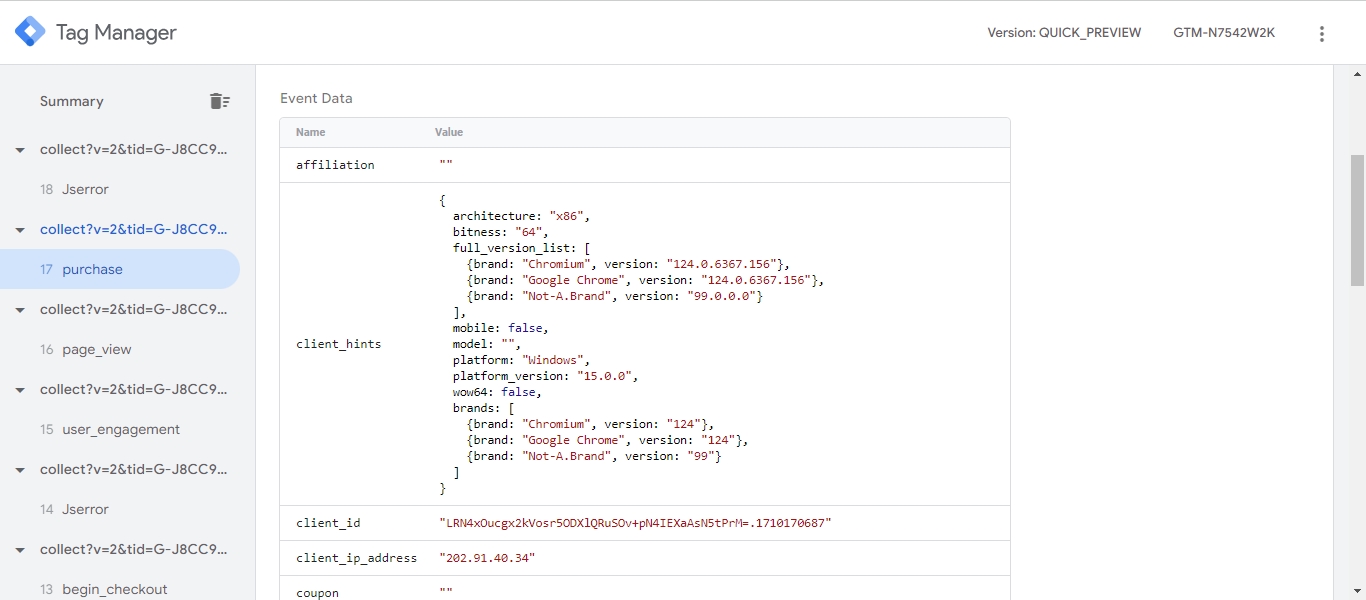1366x600 pixels.
Task: Open collect request label above 16 page_view
Action: pos(134,309)
